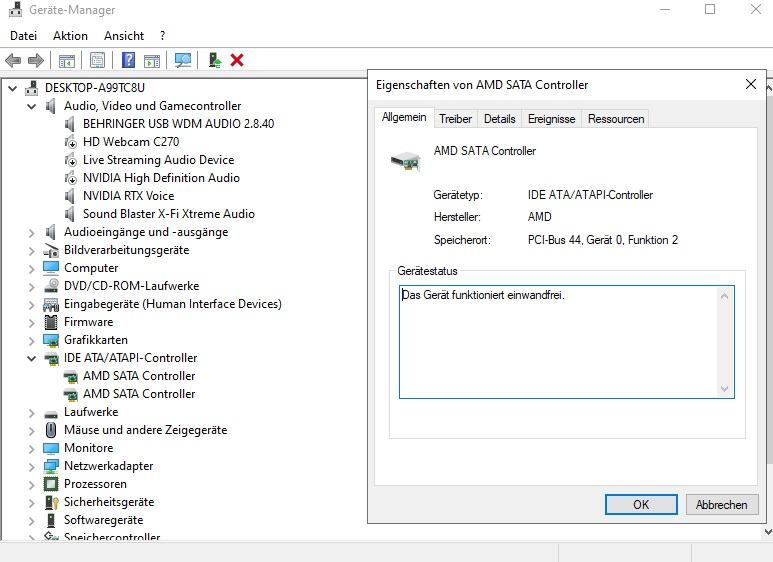Expand Audioeingänge und -ausgänge category

pyautogui.click(x=32, y=233)
